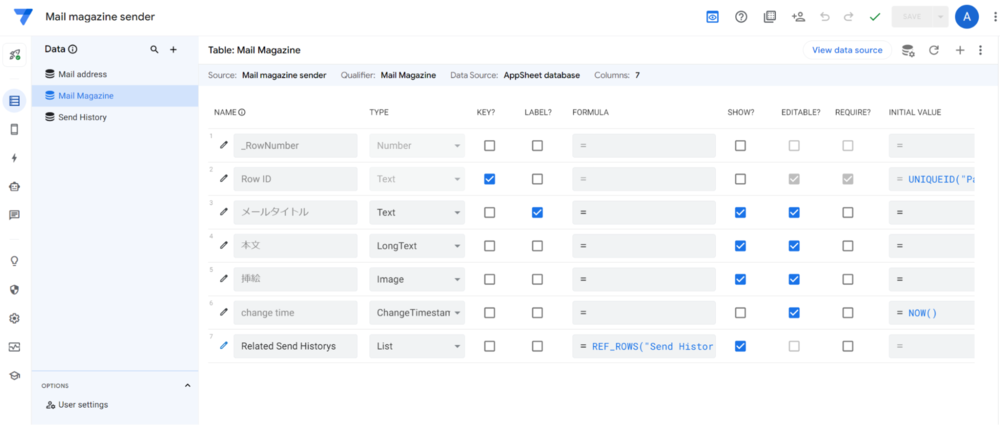1000x425 pixels.
Task: Open the preview app icon in top bar
Action: pyautogui.click(x=713, y=17)
